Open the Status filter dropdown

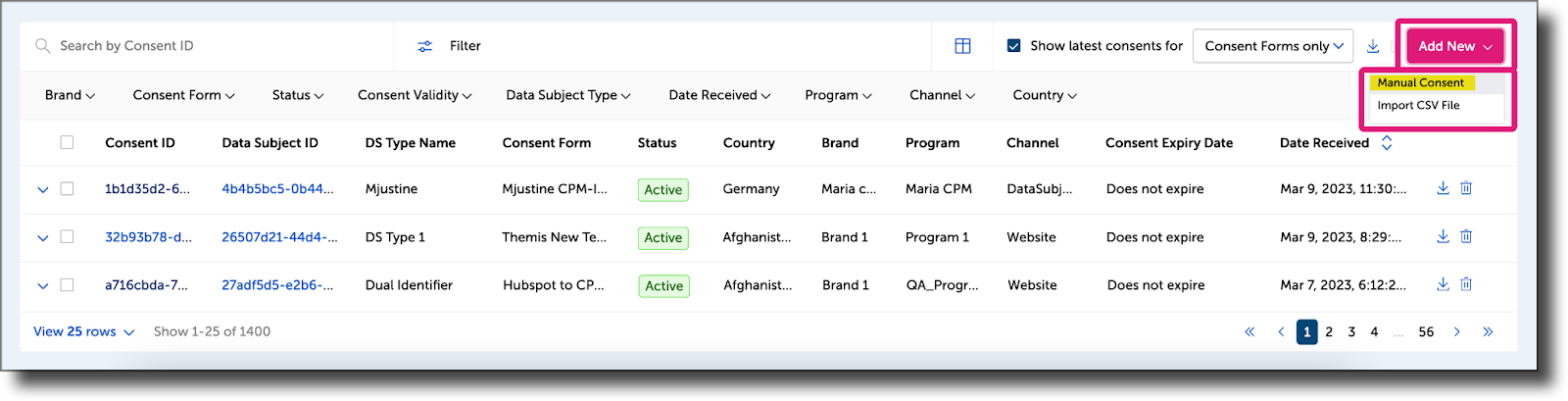click(298, 95)
